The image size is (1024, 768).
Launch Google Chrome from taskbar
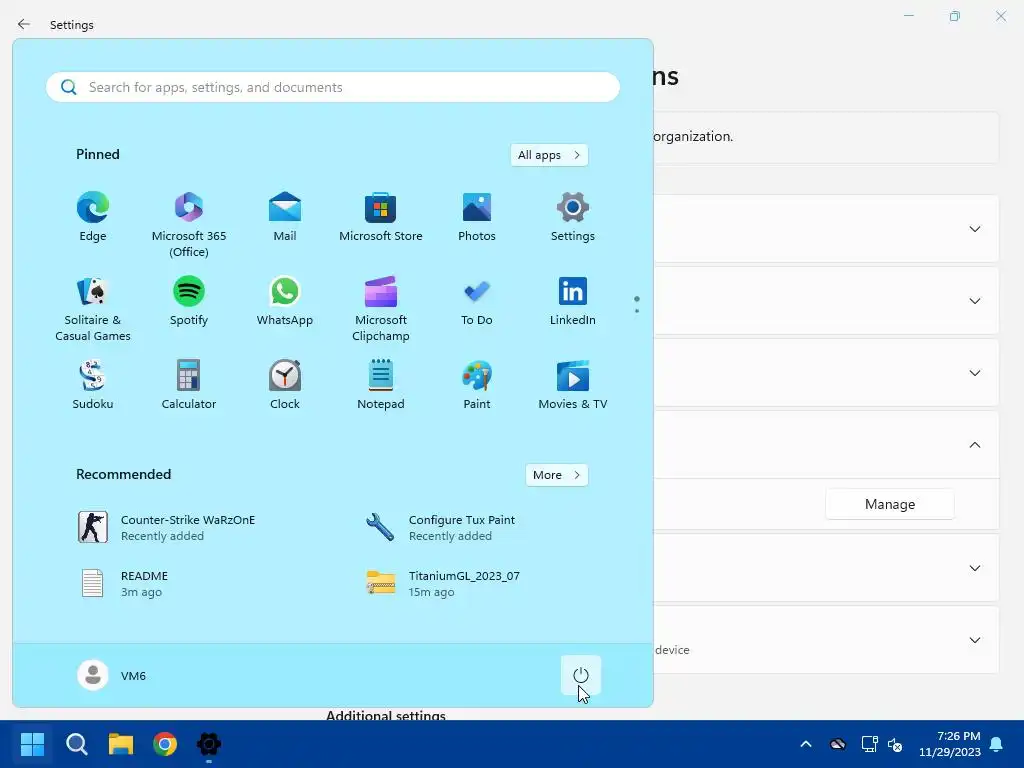click(x=165, y=744)
